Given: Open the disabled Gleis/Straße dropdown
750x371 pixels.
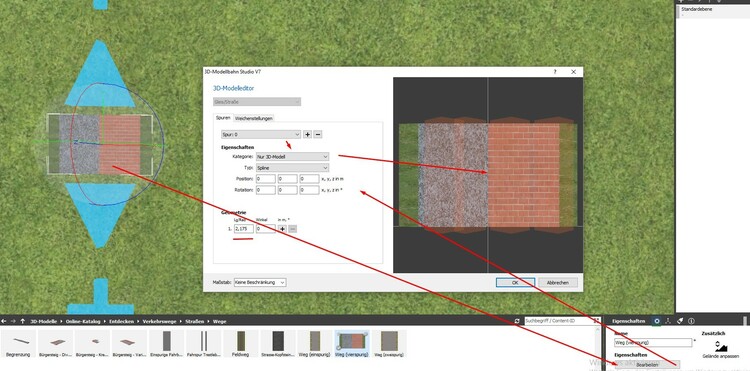Looking at the screenshot, I should 257,102.
